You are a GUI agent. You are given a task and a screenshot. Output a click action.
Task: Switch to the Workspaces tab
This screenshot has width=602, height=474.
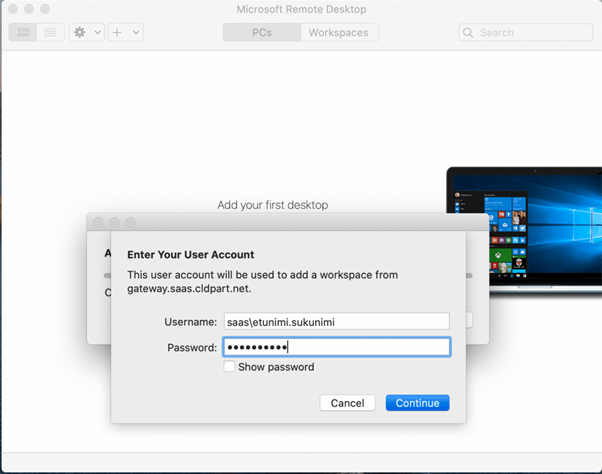[x=338, y=32]
